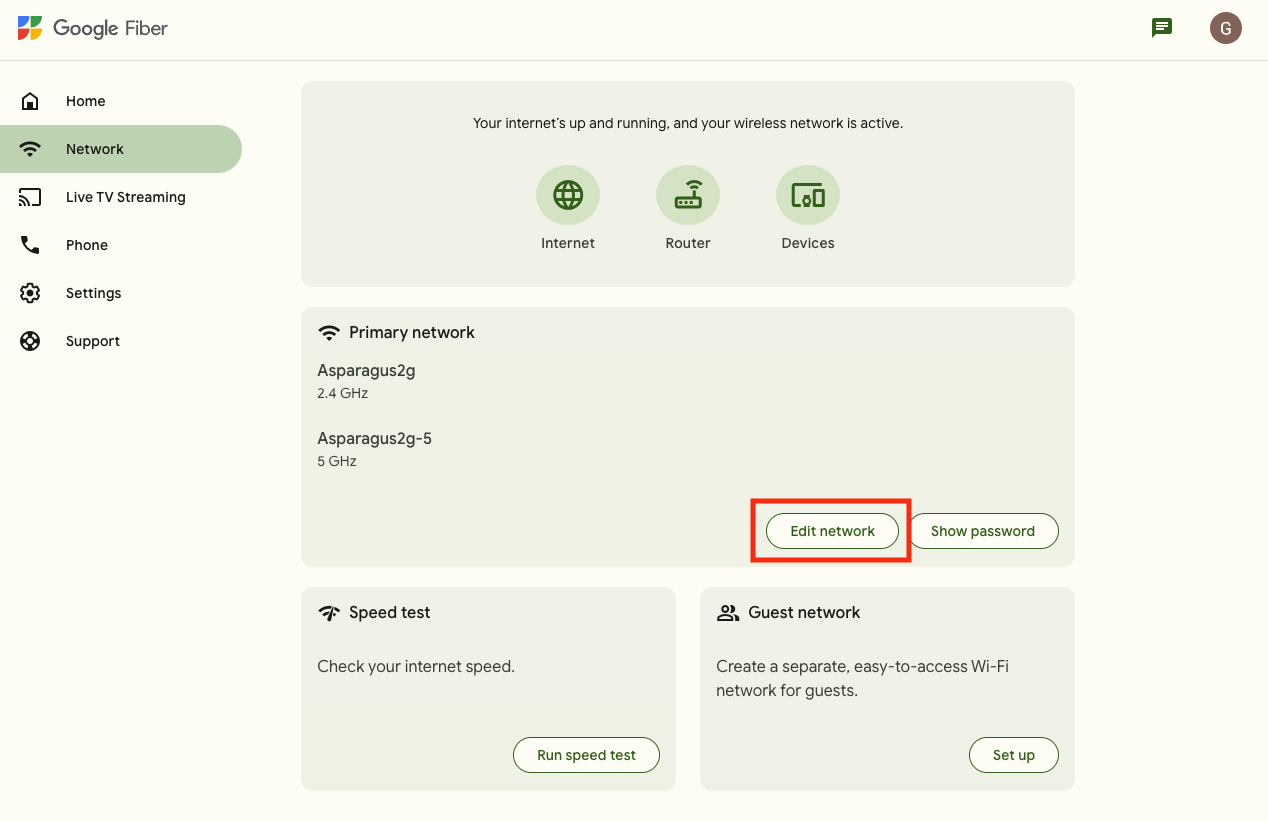This screenshot has height=822, width=1268.
Task: Click the Live TV Streaming cast icon
Action: (30, 197)
